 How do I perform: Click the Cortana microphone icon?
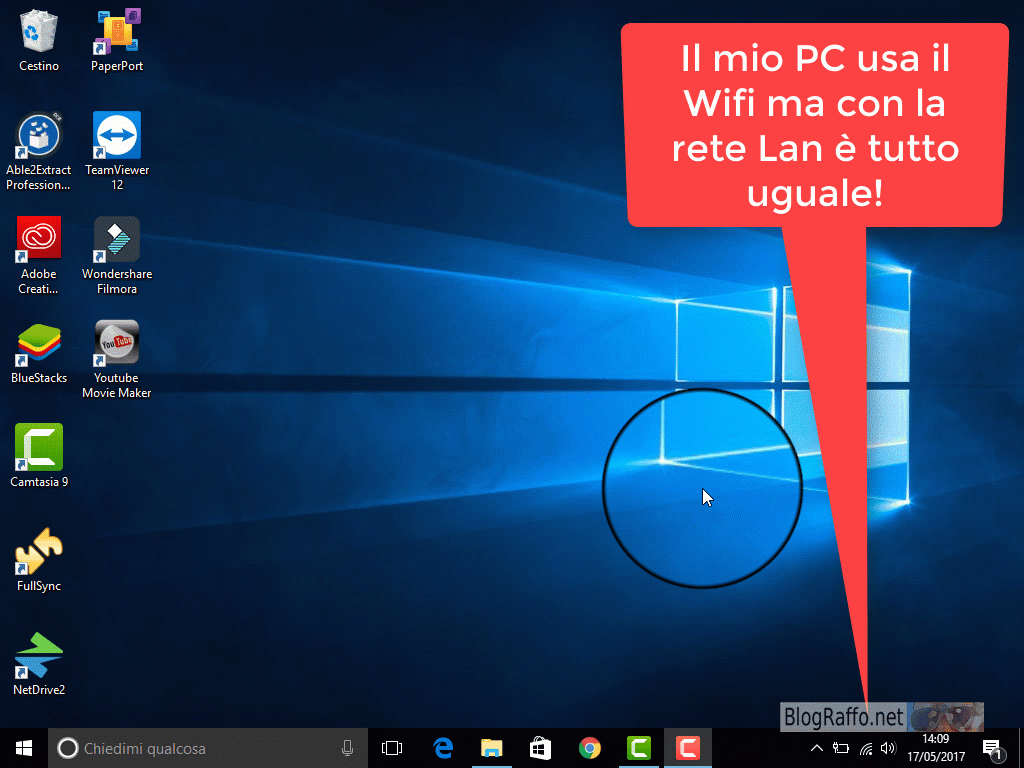(x=347, y=748)
